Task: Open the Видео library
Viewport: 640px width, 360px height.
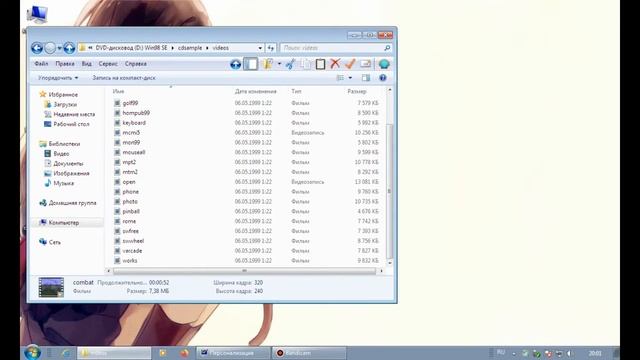Action: click(57, 153)
